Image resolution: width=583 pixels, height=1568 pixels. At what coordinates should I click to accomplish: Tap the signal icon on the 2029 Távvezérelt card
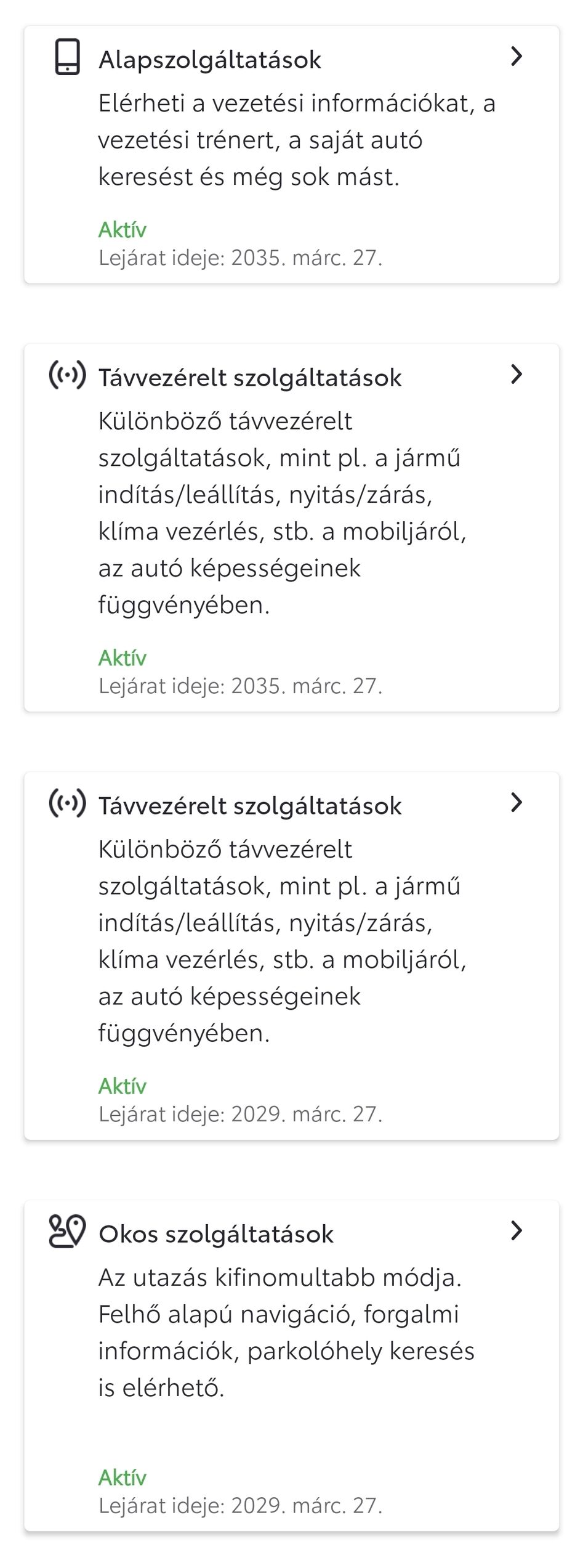[67, 804]
